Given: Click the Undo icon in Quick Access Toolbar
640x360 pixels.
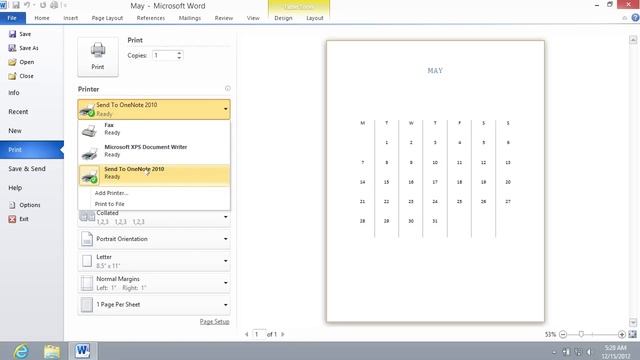Looking at the screenshot, I should [27, 5].
